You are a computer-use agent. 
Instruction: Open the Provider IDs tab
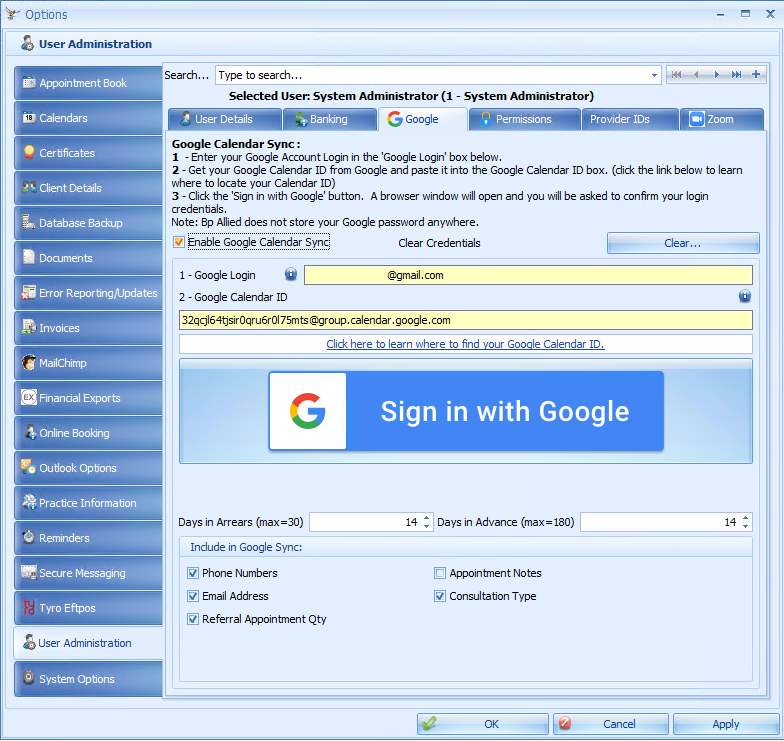[630, 120]
